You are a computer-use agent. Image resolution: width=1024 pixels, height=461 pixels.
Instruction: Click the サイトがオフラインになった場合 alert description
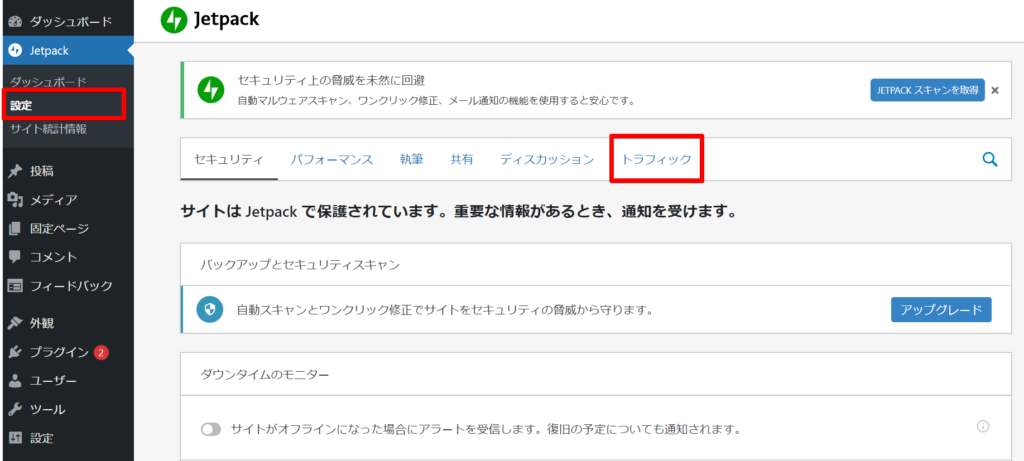(x=485, y=430)
